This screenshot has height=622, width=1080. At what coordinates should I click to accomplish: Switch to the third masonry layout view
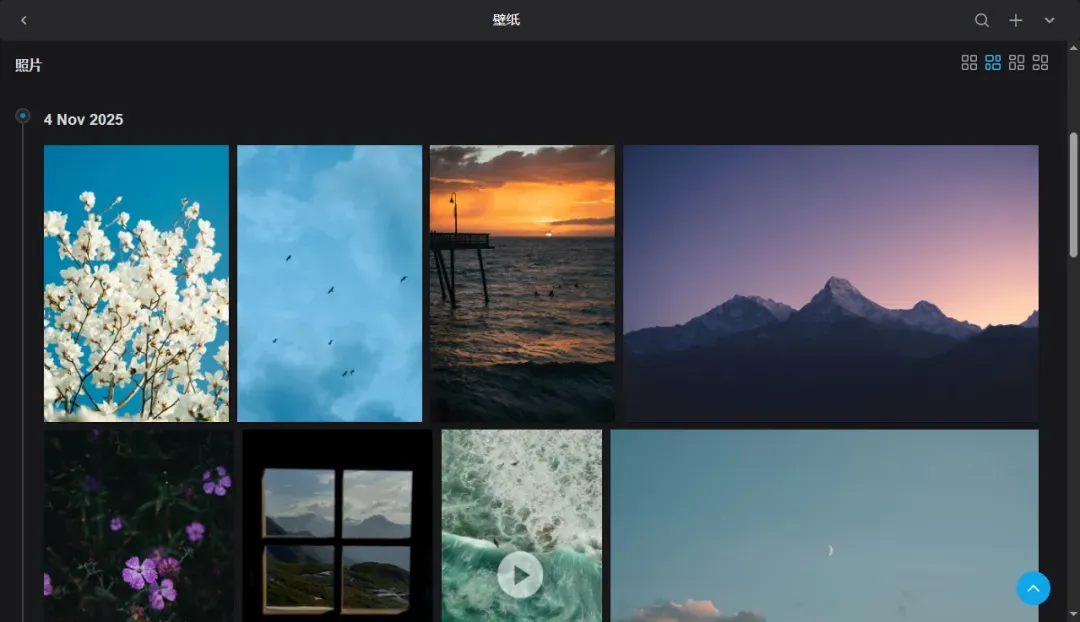1017,62
